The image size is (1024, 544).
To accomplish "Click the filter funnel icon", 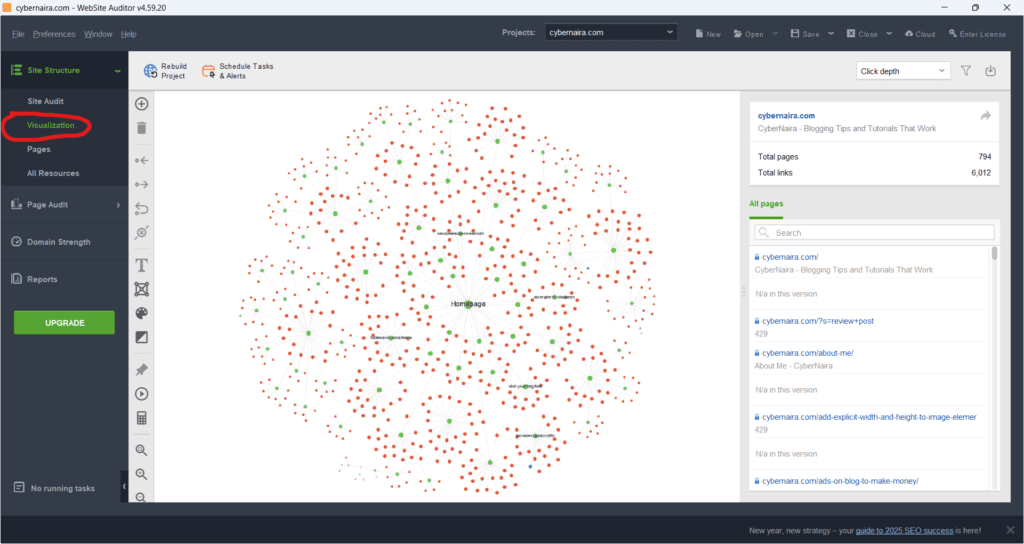I will 966,71.
